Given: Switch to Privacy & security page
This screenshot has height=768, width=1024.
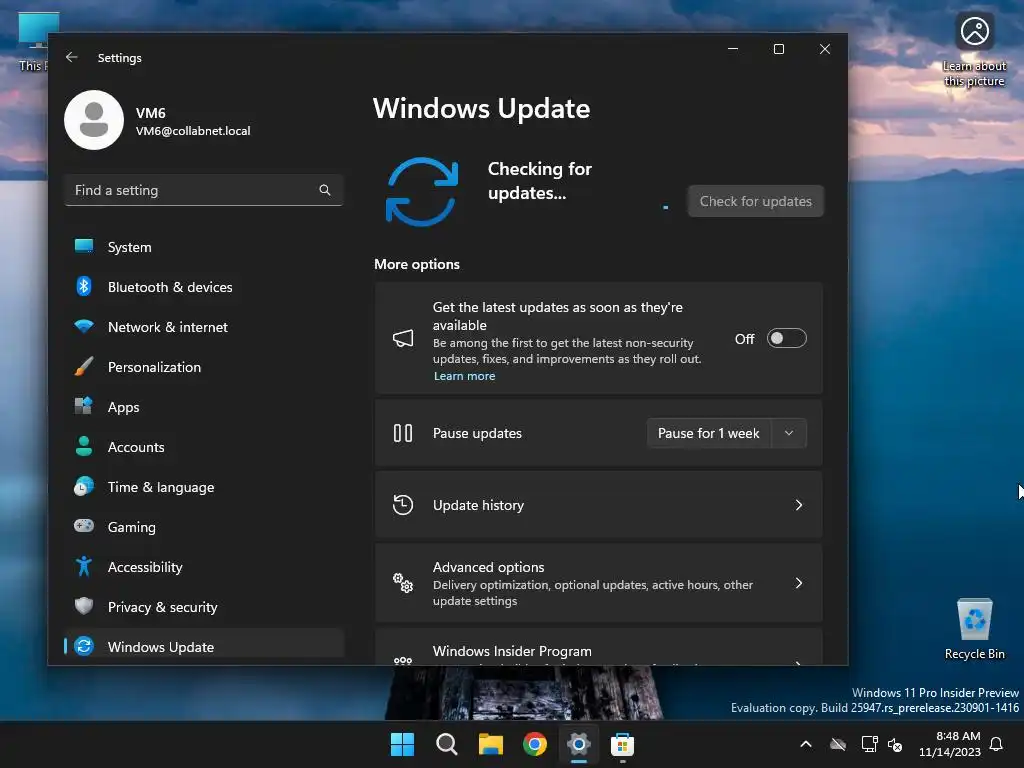Looking at the screenshot, I should 204,607.
